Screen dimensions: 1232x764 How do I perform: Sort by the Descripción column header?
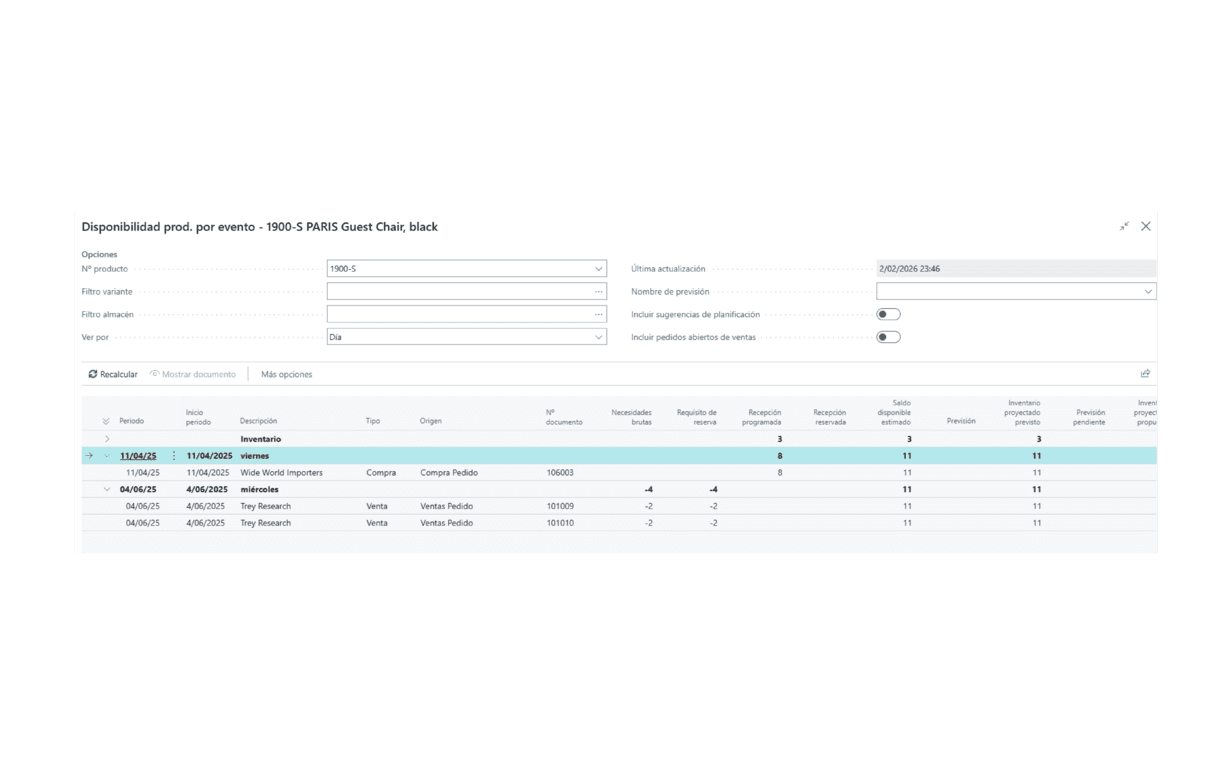[258, 421]
